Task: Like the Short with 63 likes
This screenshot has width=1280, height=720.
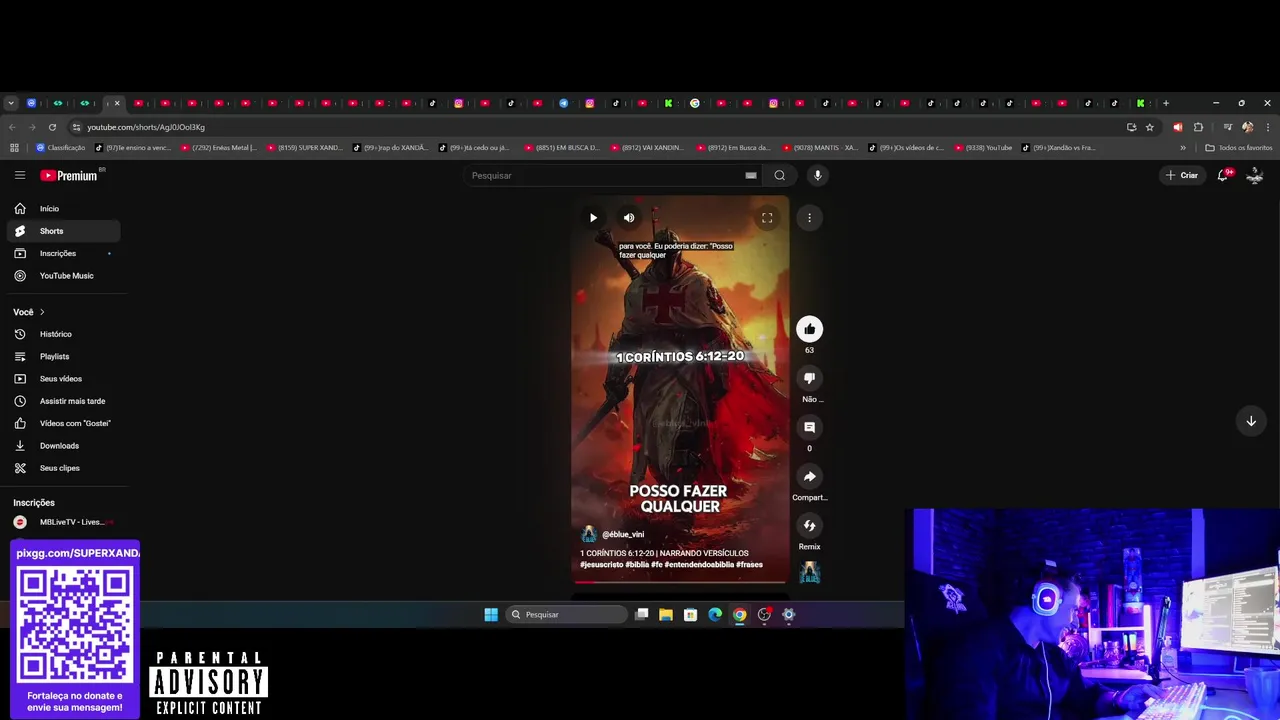Action: [x=809, y=329]
